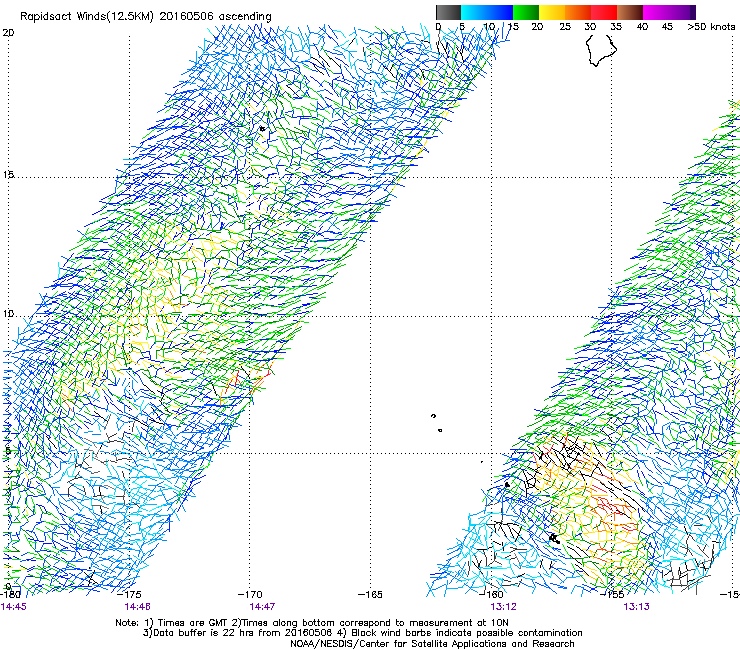Click the '-165' longitude label
Viewport: 740px width, 650px height.
click(x=370, y=594)
